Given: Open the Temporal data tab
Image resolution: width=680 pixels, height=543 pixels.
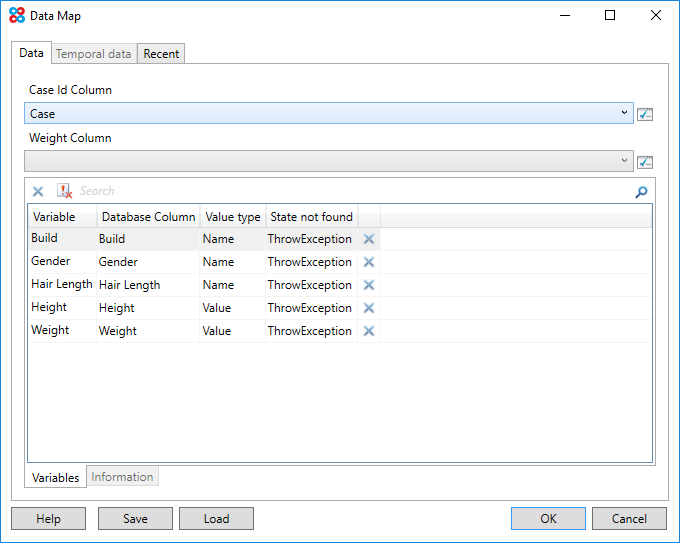Looking at the screenshot, I should pos(93,54).
